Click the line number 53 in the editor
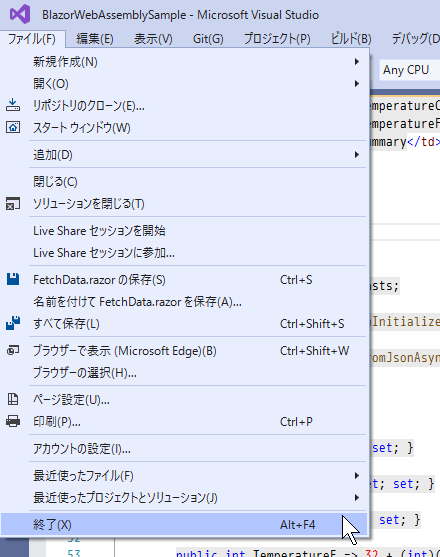This screenshot has width=440, height=557. coord(74,553)
